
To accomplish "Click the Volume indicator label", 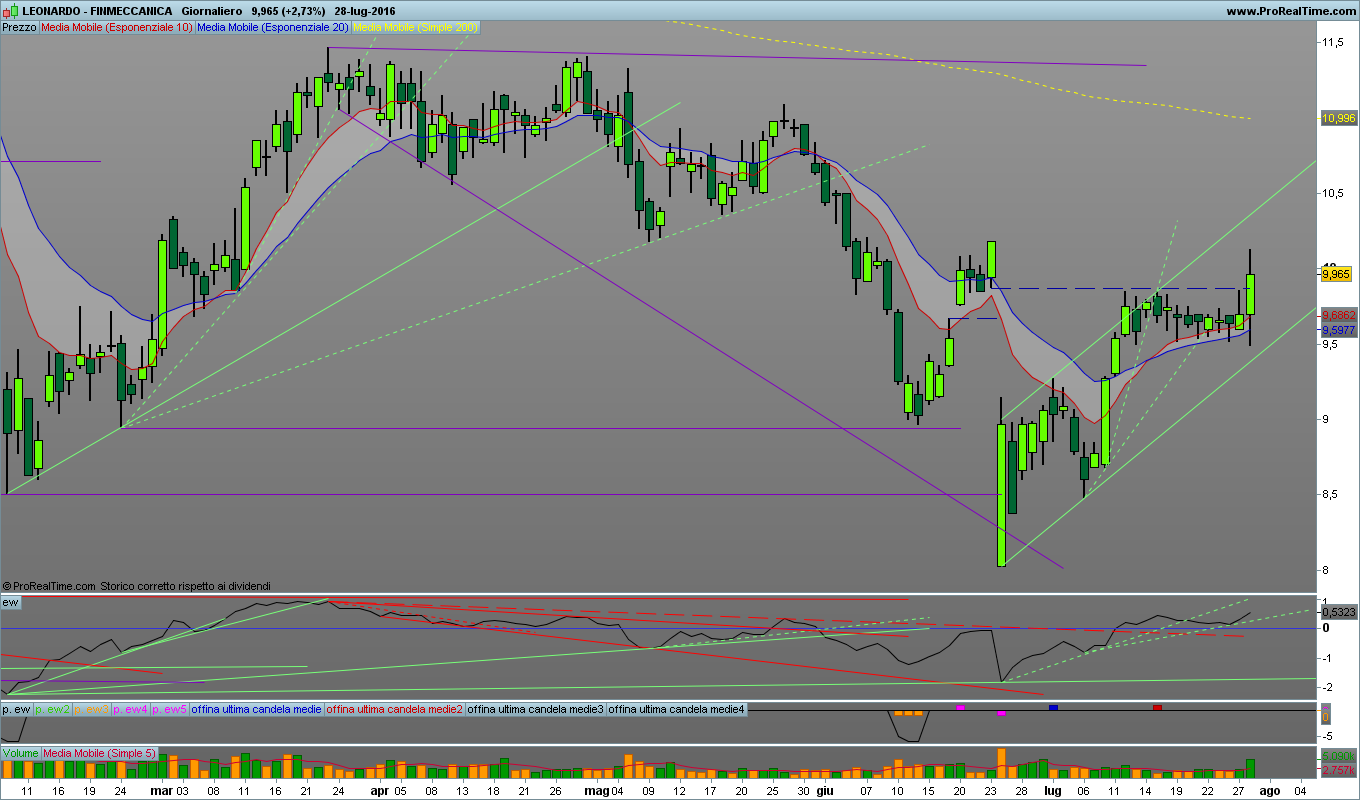I will (20, 752).
